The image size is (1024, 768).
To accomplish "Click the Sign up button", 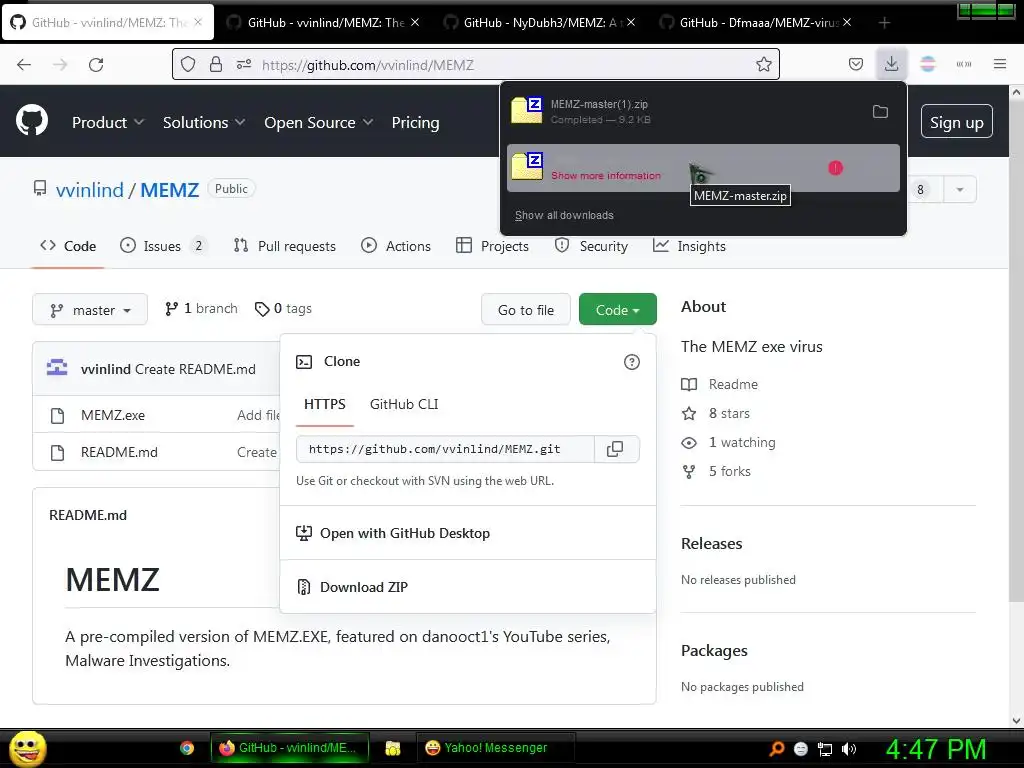I will [957, 122].
